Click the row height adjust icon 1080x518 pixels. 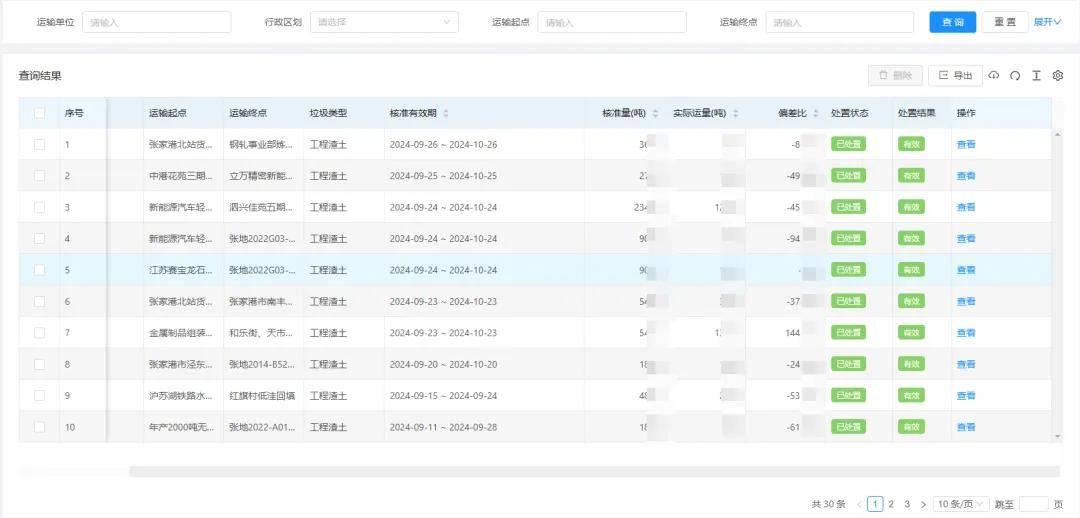coord(1036,76)
